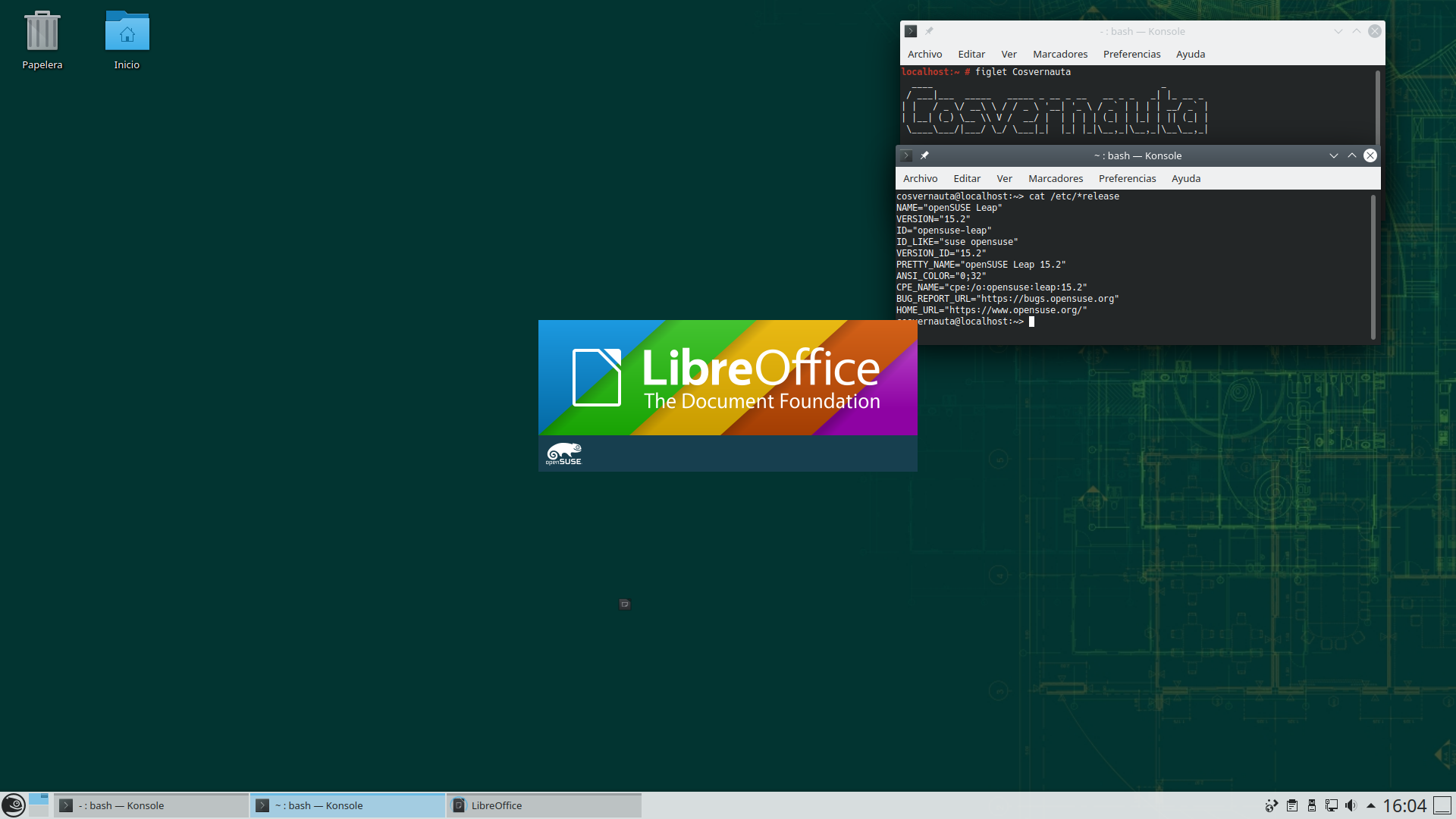The width and height of the screenshot is (1456, 819).
Task: Open Preferencias menu in background Konsole
Action: tap(1132, 54)
